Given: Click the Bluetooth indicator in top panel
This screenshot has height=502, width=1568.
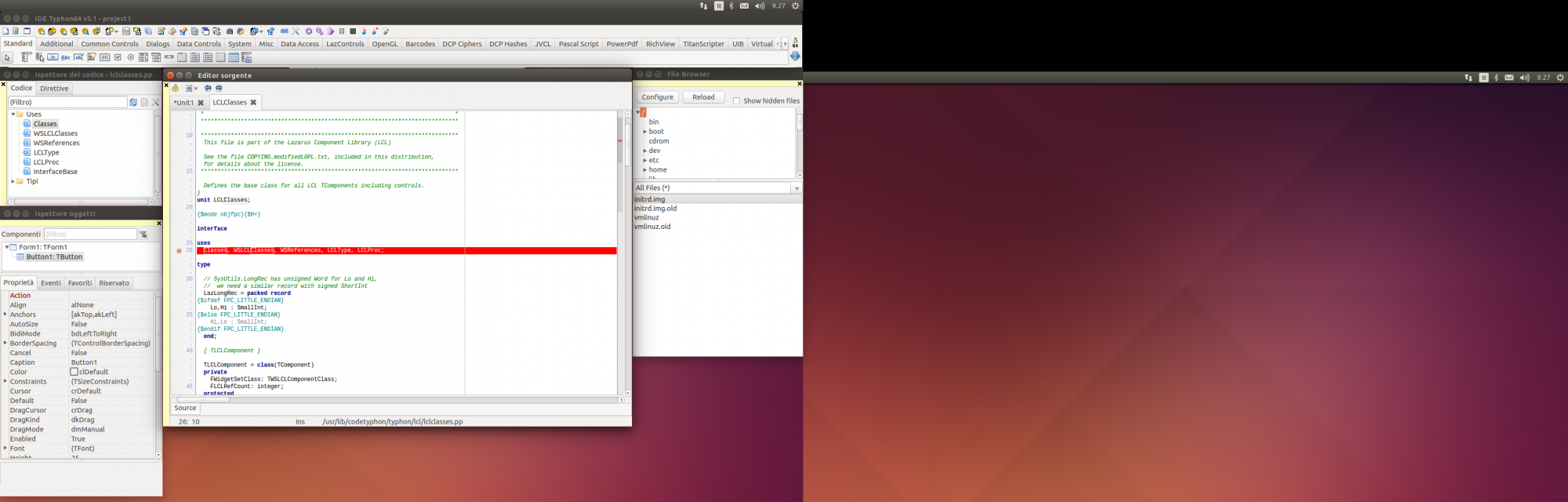Looking at the screenshot, I should click(x=731, y=6).
